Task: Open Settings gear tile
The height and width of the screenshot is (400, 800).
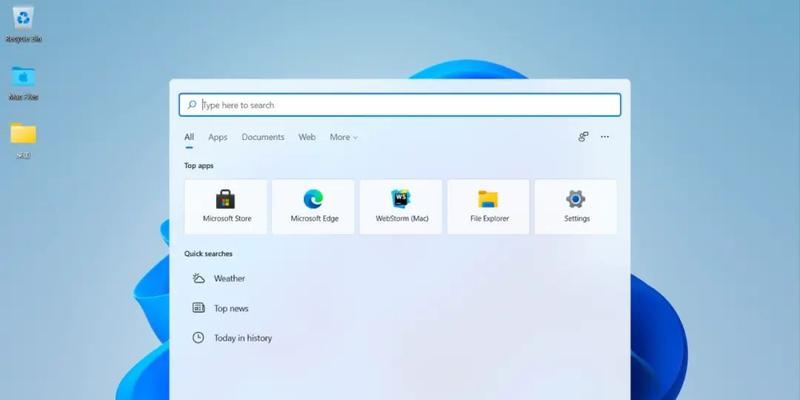Action: (x=576, y=207)
